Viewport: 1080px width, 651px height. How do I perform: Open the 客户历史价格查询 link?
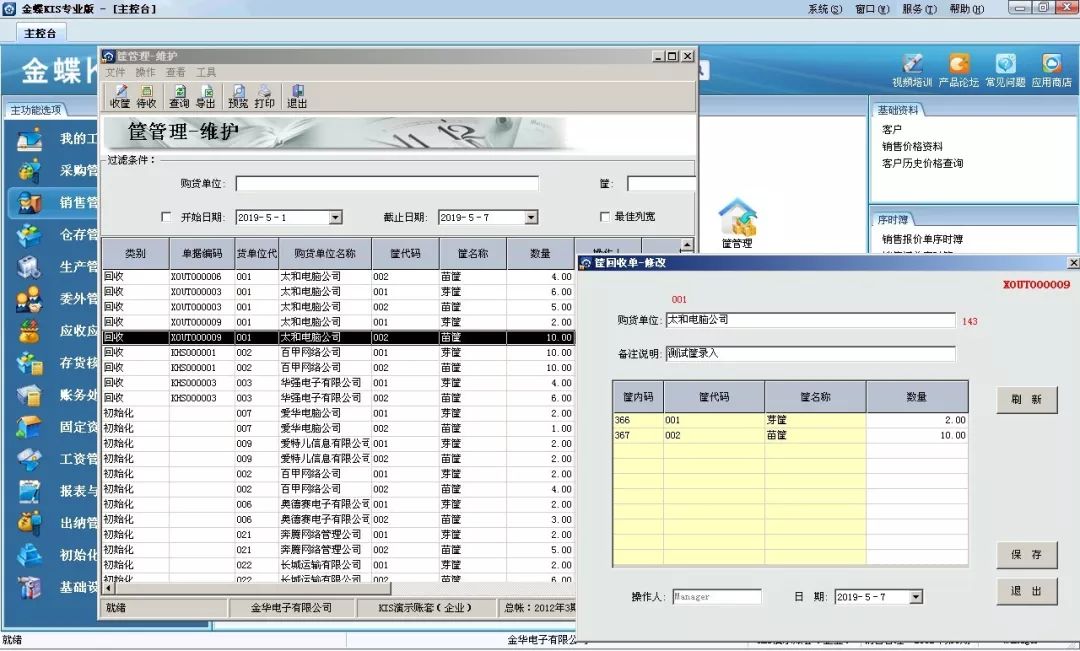pos(922,163)
